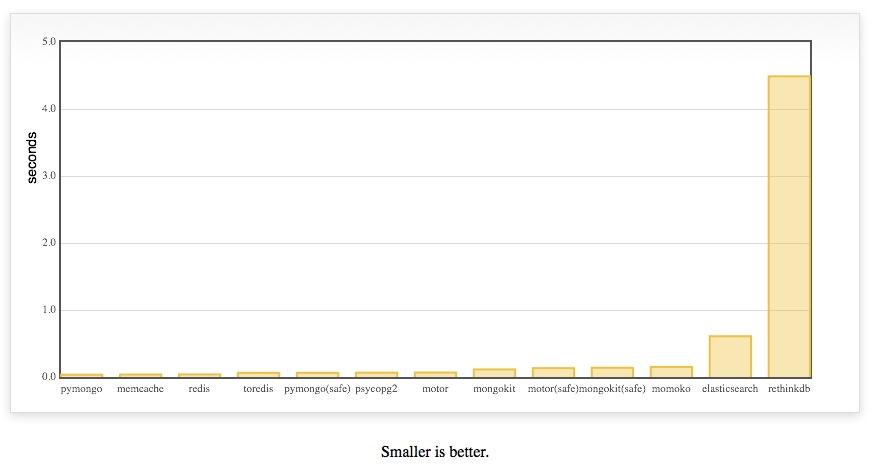The width and height of the screenshot is (875, 474).
Task: Click the "Smaller is better." caption
Action: coord(435,452)
